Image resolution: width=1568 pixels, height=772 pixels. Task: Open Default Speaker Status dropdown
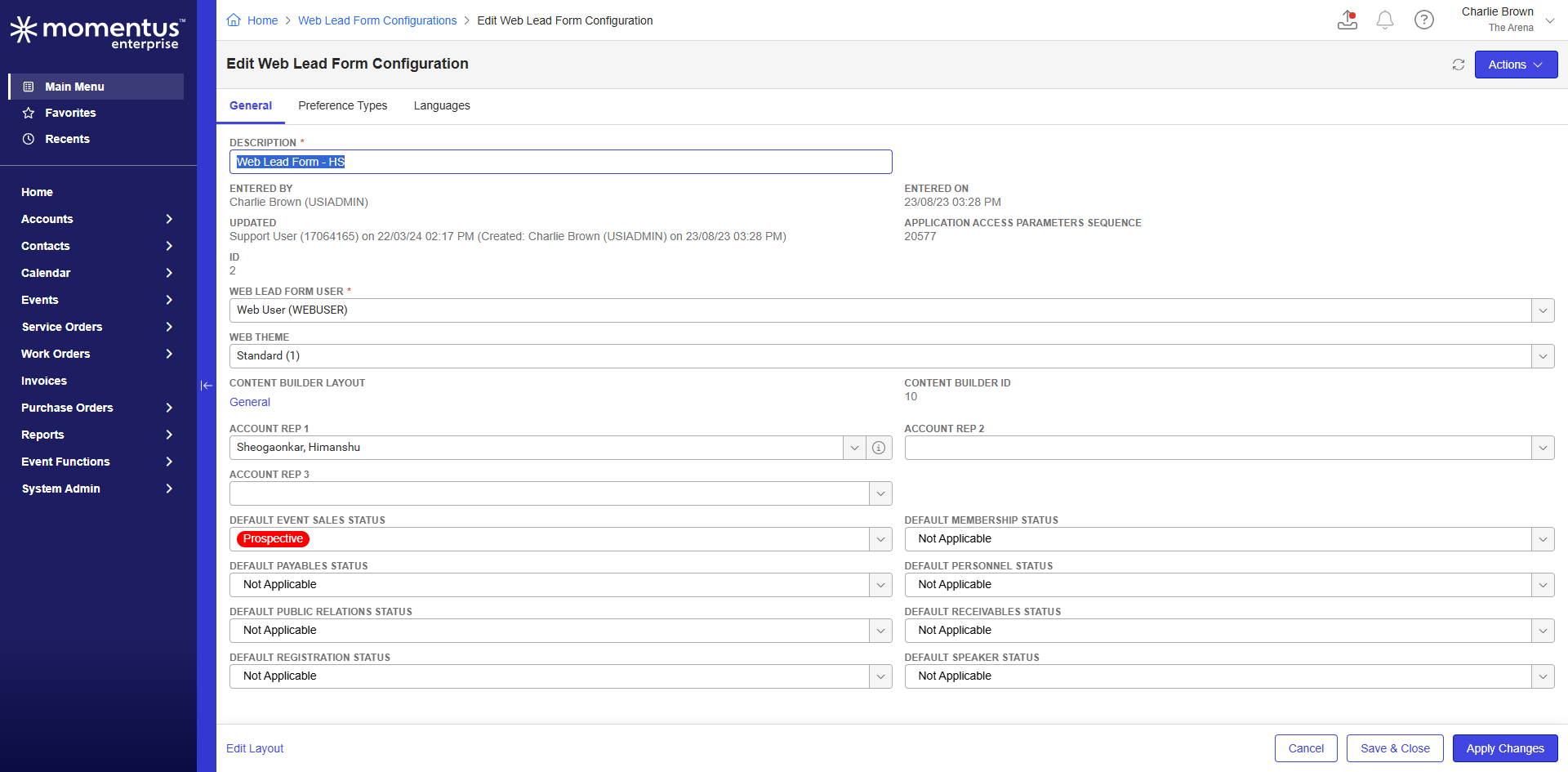(x=1543, y=676)
